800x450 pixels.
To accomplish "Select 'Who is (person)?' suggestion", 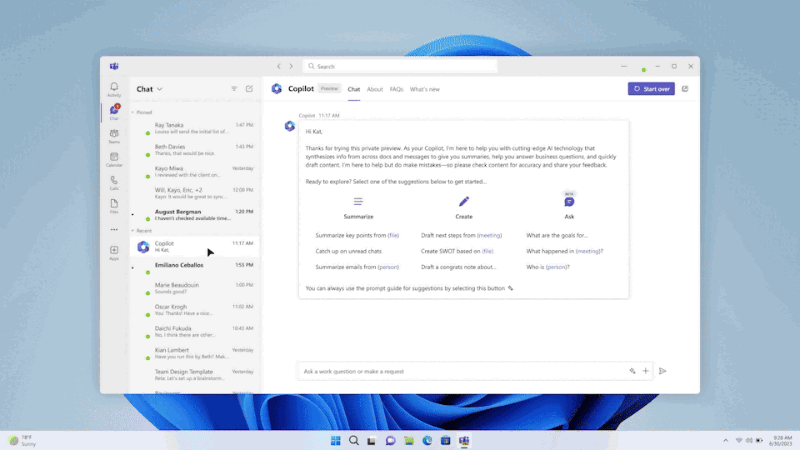I will pos(548,267).
